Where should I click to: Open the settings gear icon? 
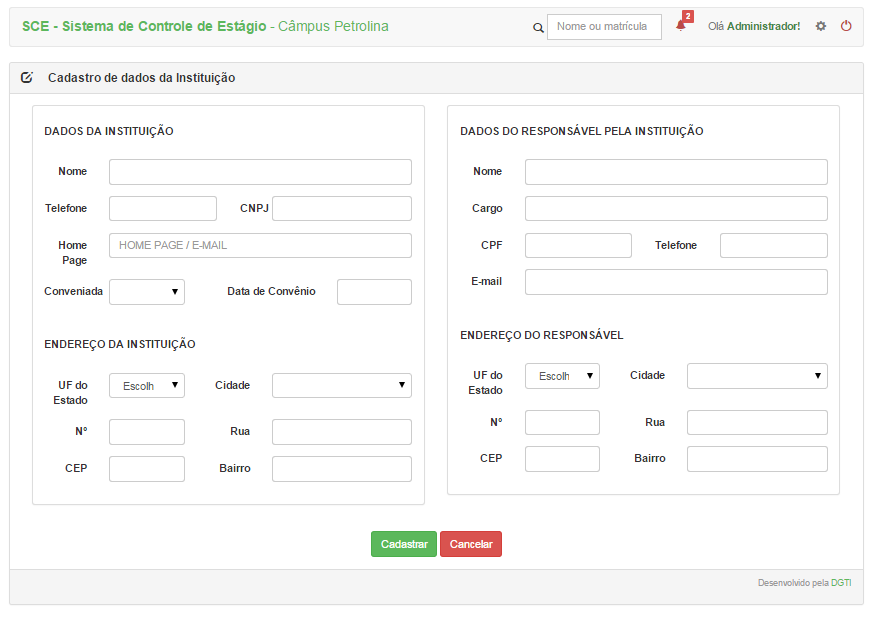click(821, 26)
